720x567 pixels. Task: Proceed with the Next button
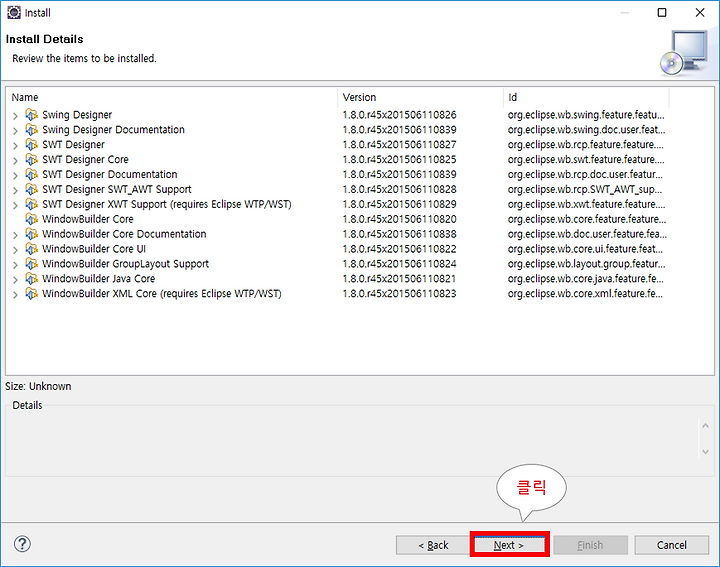[x=509, y=545]
